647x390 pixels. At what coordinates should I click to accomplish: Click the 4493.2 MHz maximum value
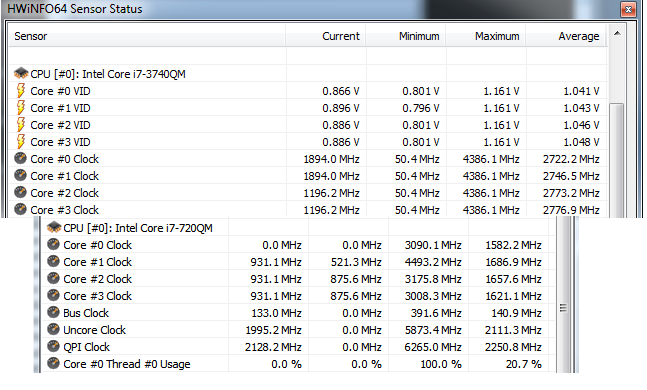[x=433, y=262]
